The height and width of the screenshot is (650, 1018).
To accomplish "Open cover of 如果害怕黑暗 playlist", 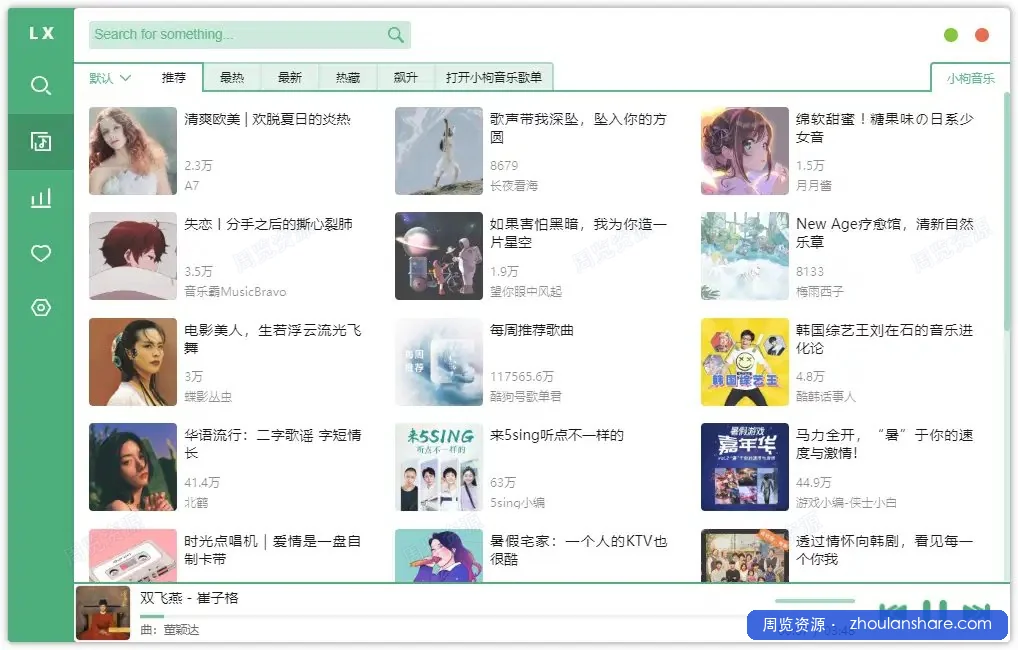I will (439, 256).
